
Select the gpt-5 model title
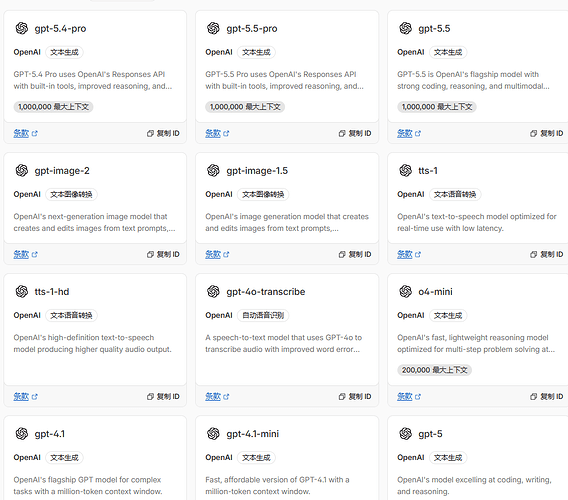(430, 434)
